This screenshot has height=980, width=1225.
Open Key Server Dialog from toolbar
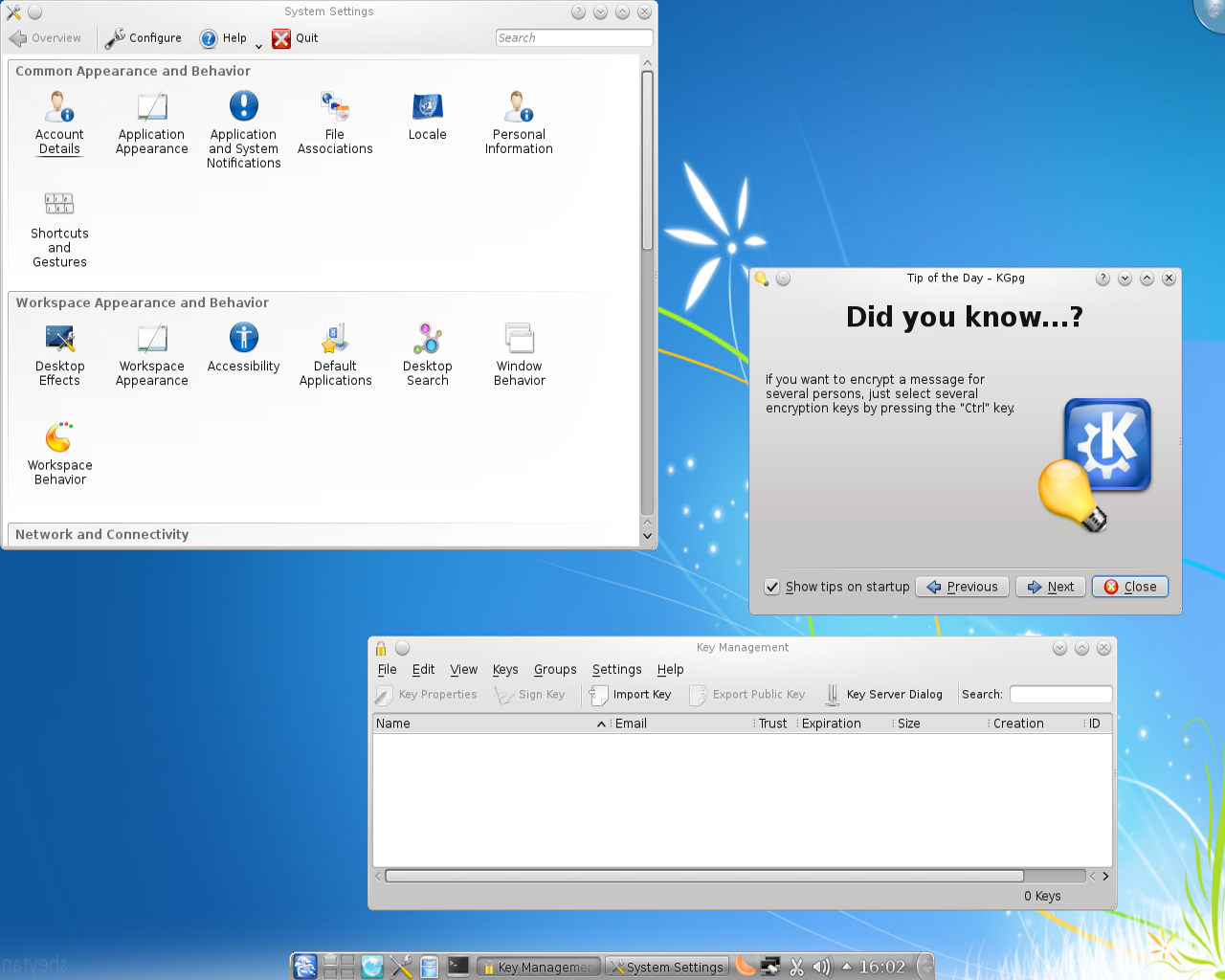883,695
